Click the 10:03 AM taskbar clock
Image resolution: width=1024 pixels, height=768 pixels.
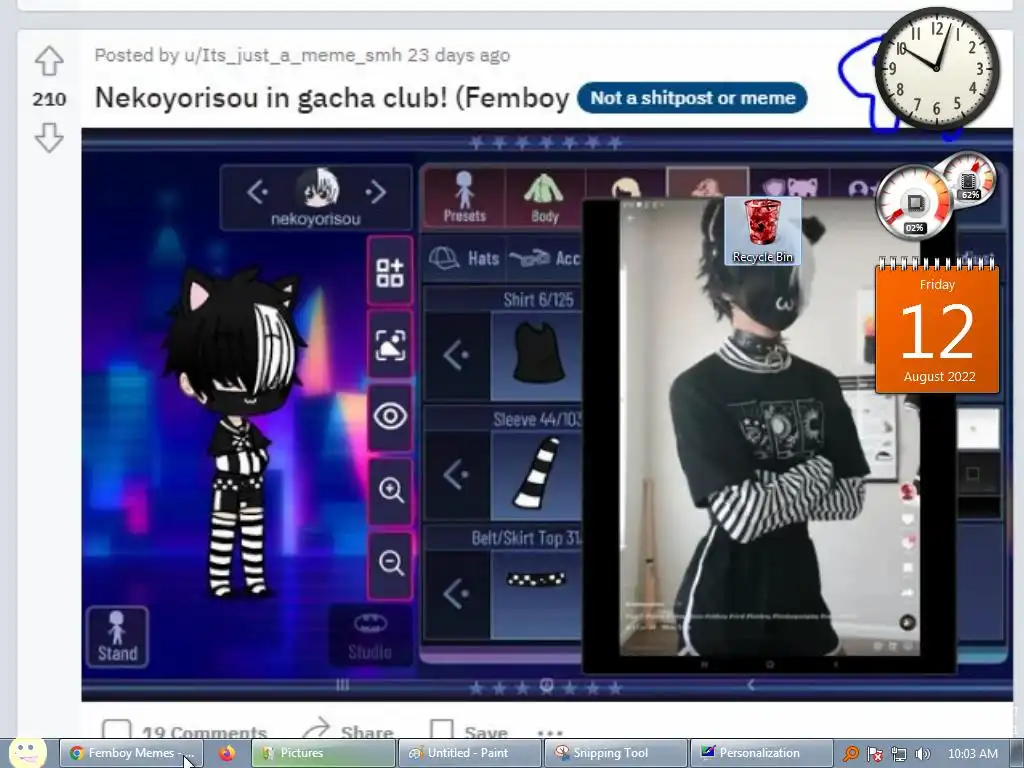pos(972,754)
